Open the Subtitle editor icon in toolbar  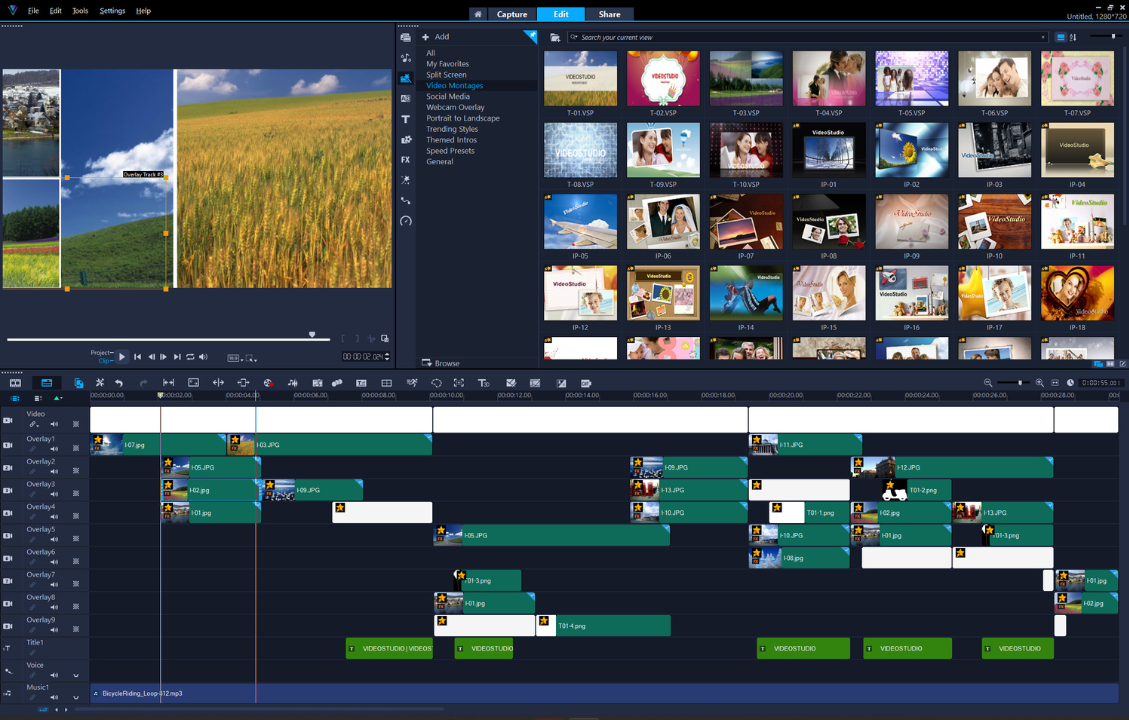pos(361,383)
